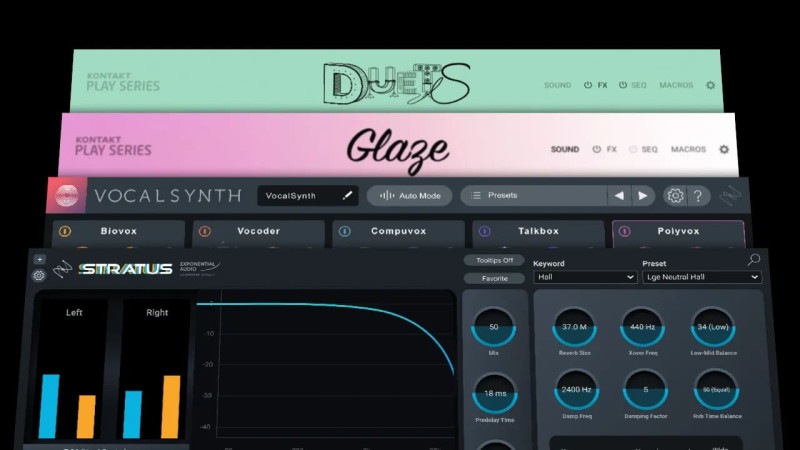Click Damping Factor knob at 5

click(645, 390)
